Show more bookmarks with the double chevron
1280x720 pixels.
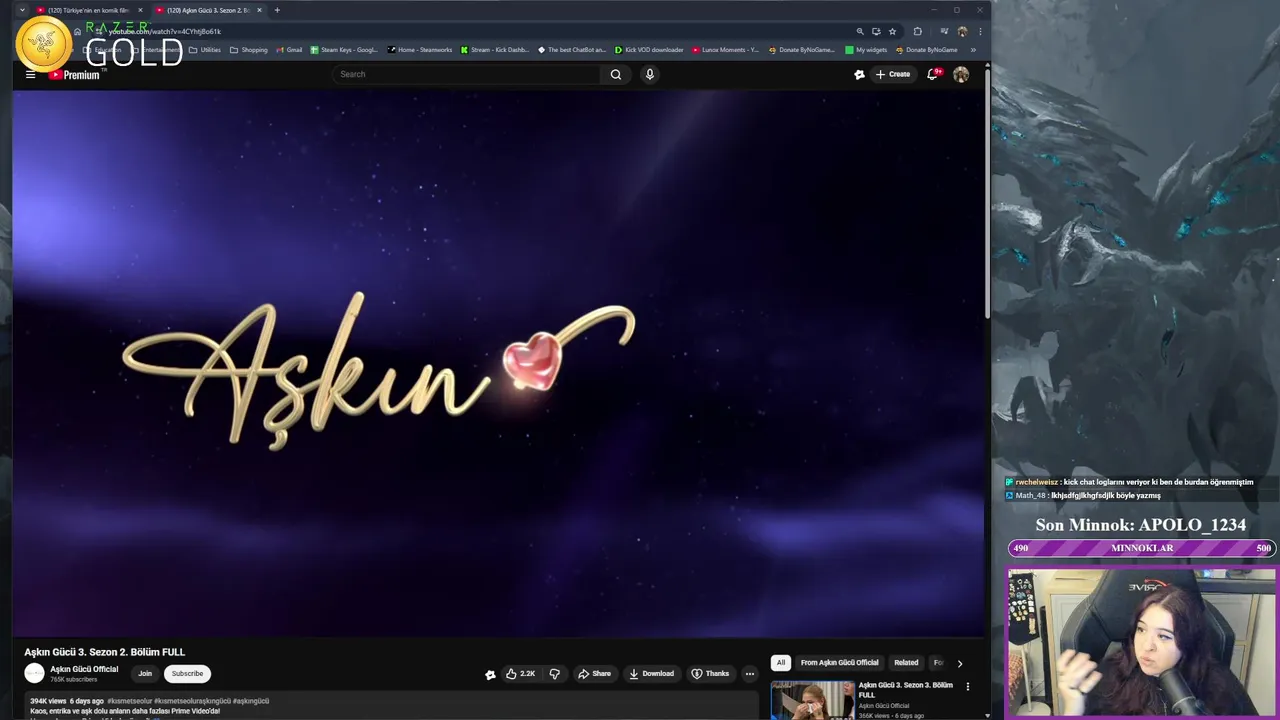click(x=973, y=50)
